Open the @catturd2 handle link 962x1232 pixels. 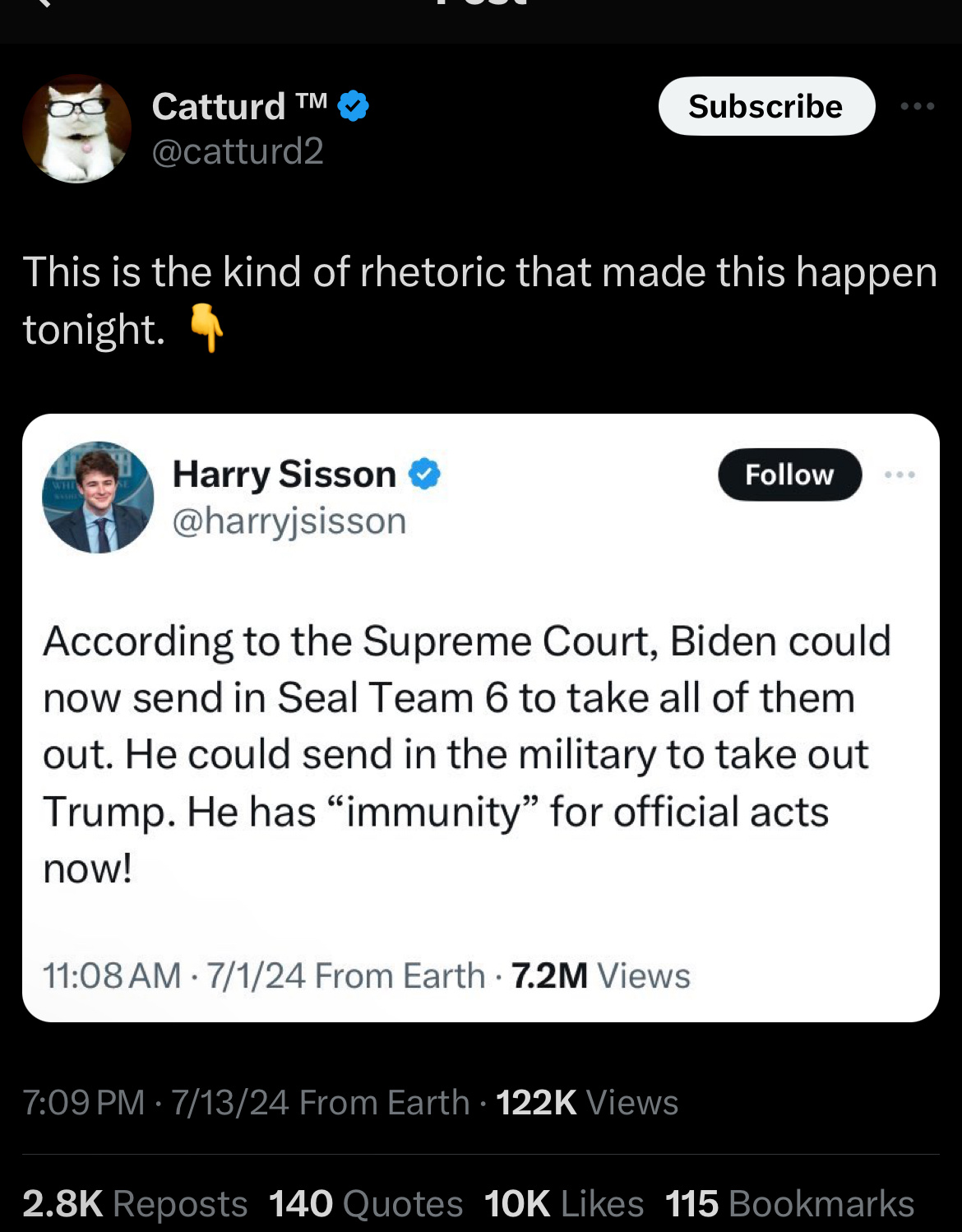point(238,151)
